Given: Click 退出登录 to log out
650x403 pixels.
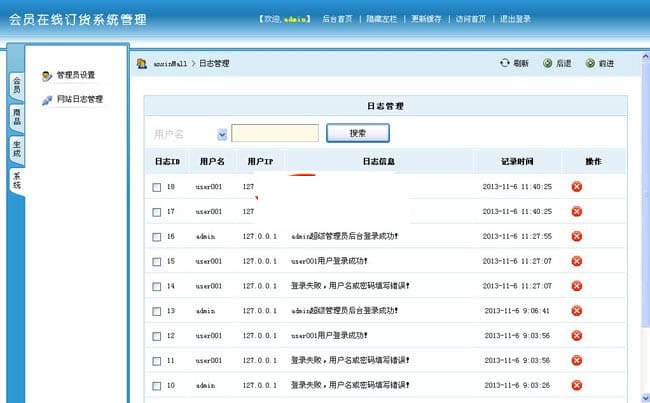Looking at the screenshot, I should (515, 19).
